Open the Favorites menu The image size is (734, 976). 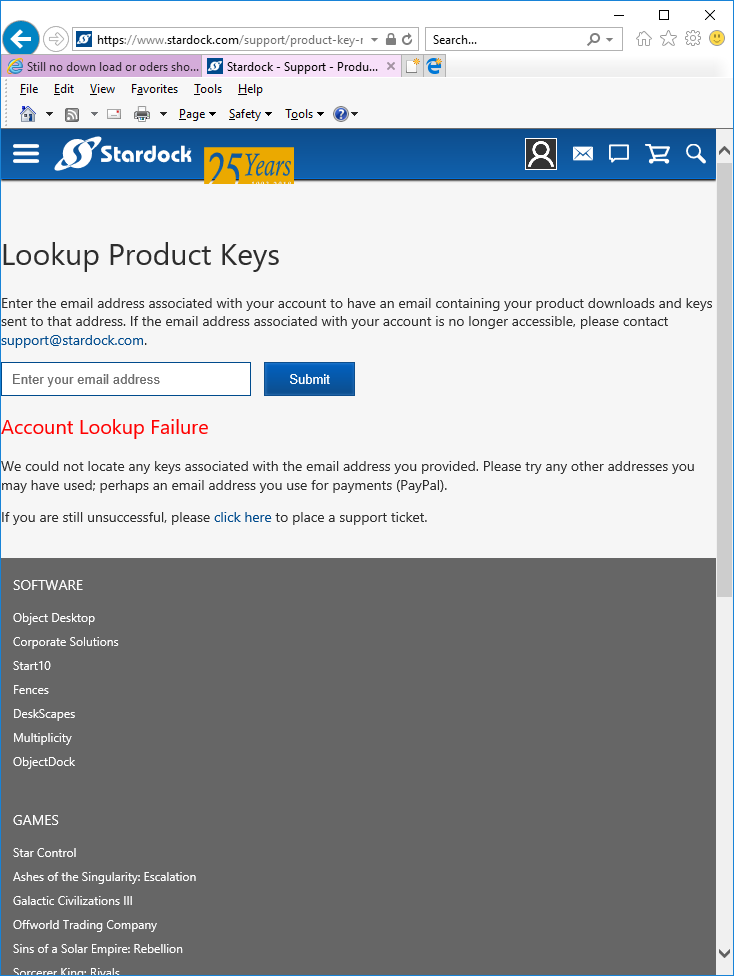[x=154, y=89]
